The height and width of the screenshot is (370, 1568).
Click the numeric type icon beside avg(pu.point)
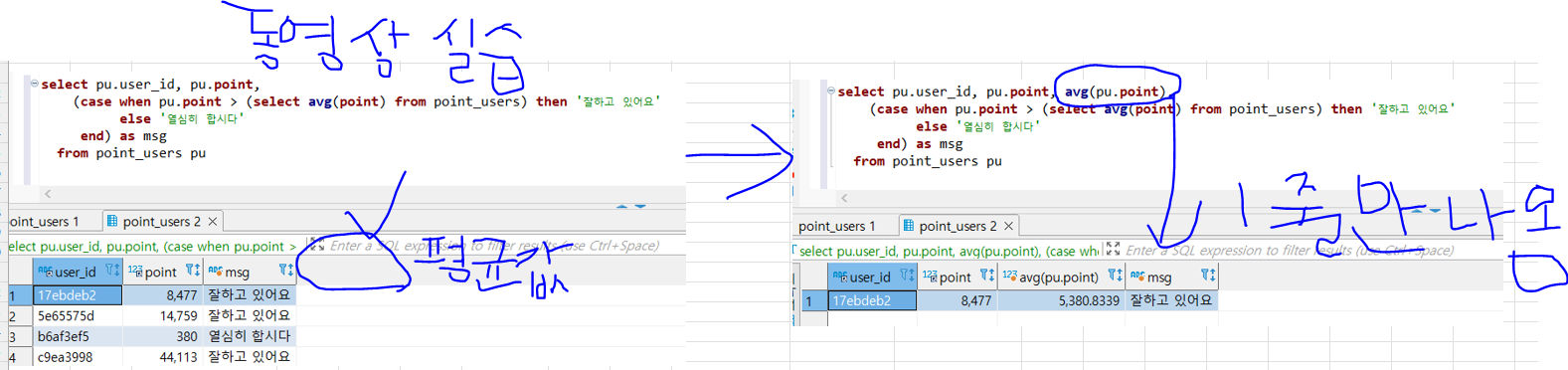(x=1009, y=276)
